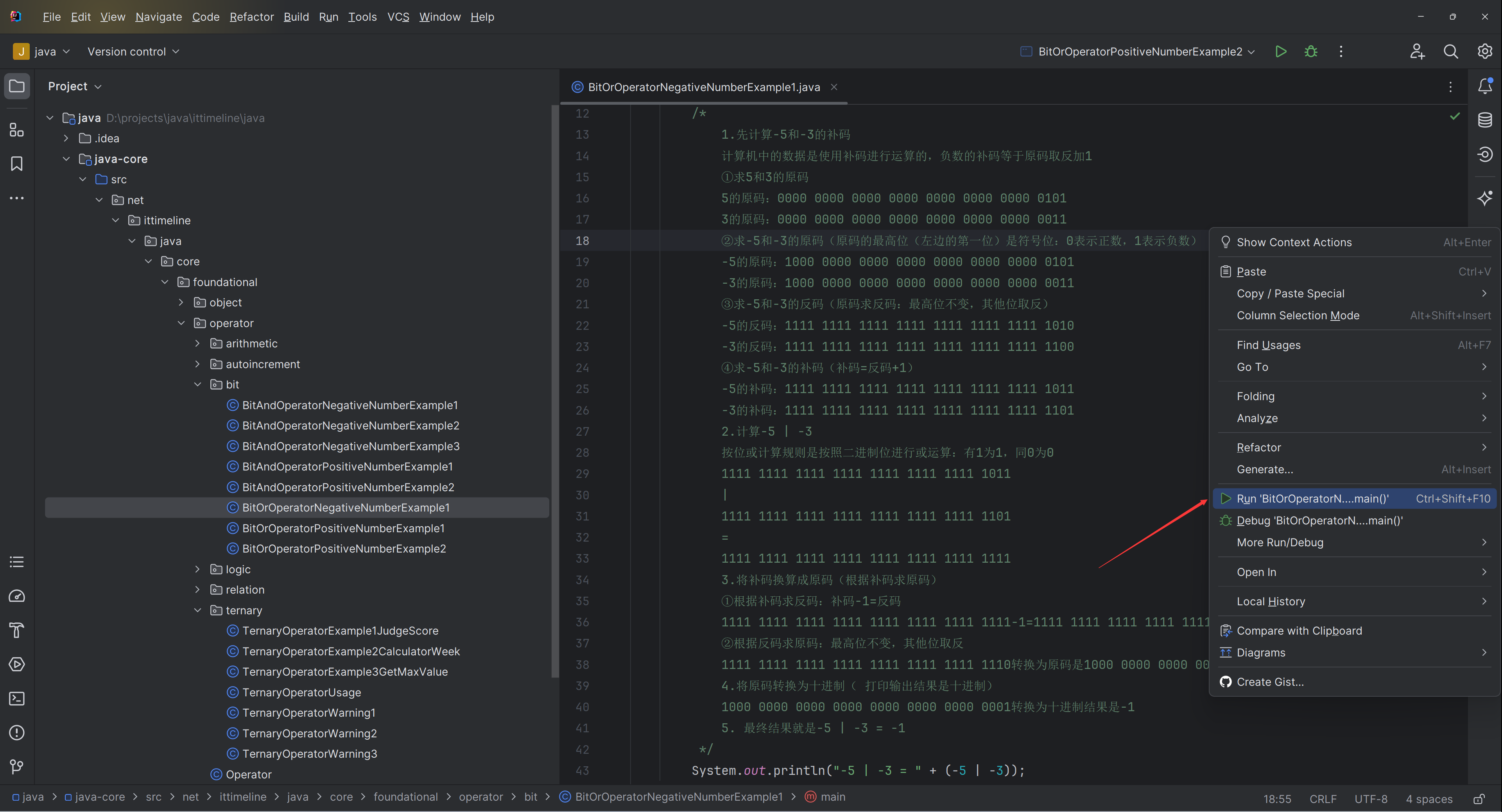
Task: Collapse the bit package
Action: (197, 384)
